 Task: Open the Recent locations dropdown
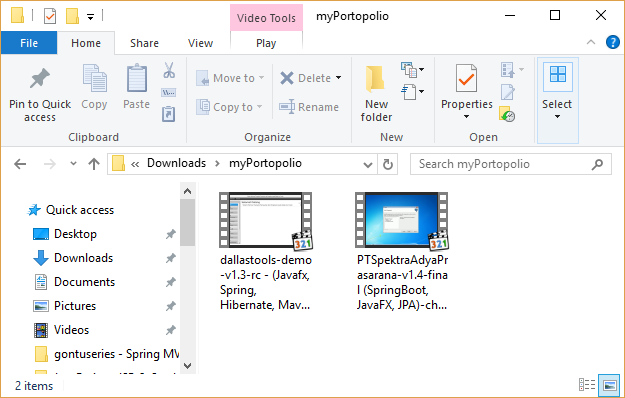[73, 163]
